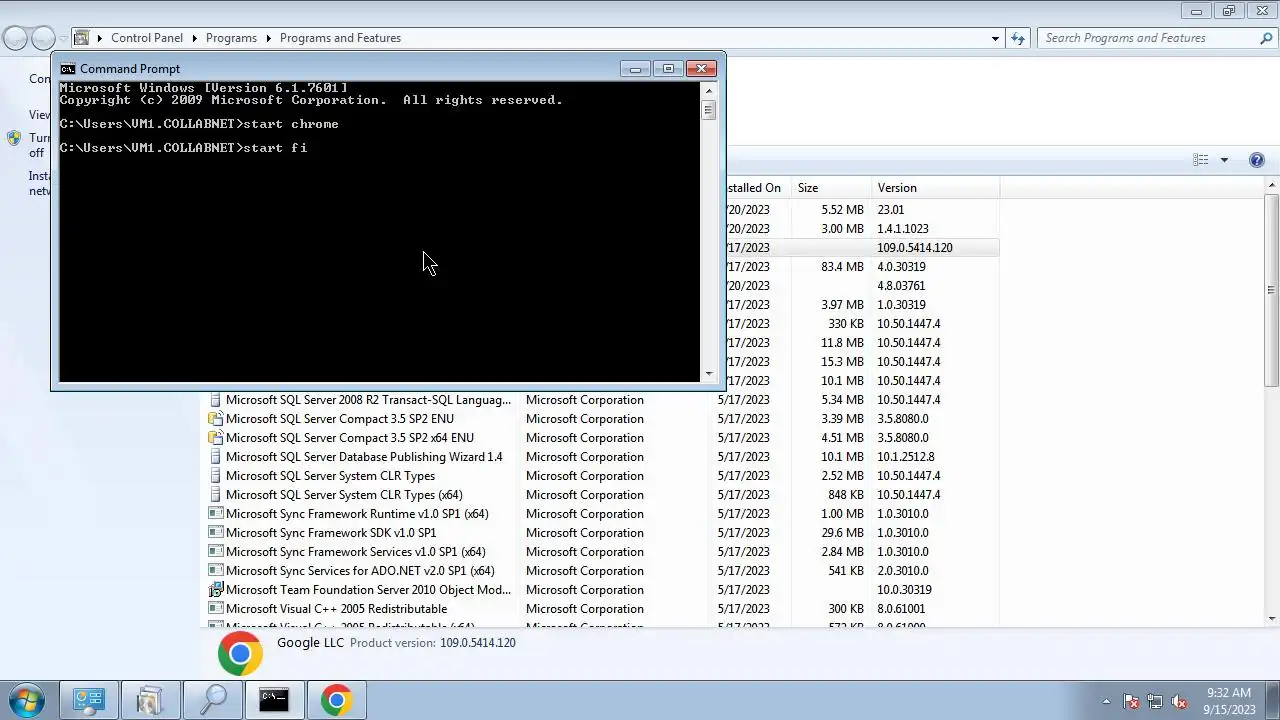Click the 5.52 MB size cell
Screen dimensions: 1280x720
pos(842,210)
